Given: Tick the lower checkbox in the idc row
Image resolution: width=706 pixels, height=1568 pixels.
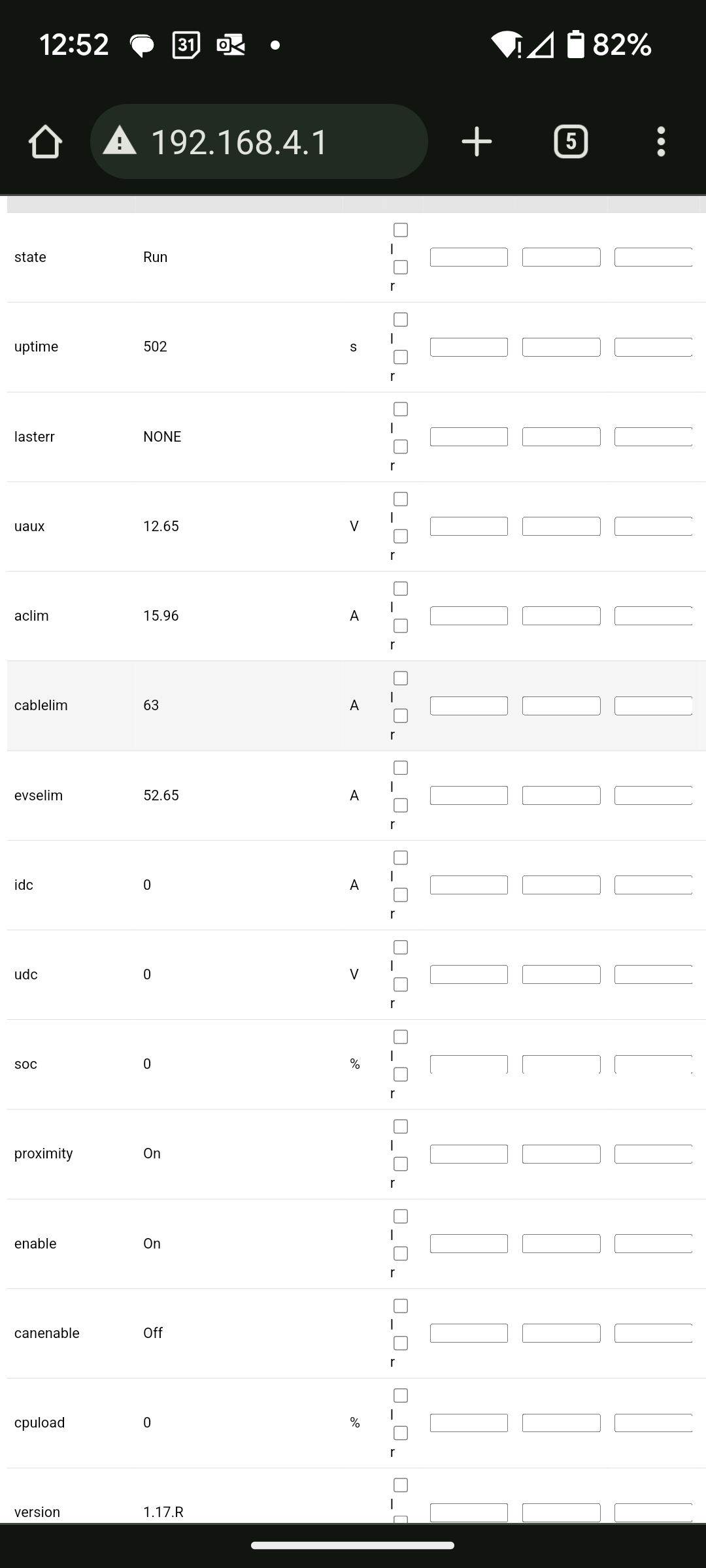Looking at the screenshot, I should click(401, 895).
